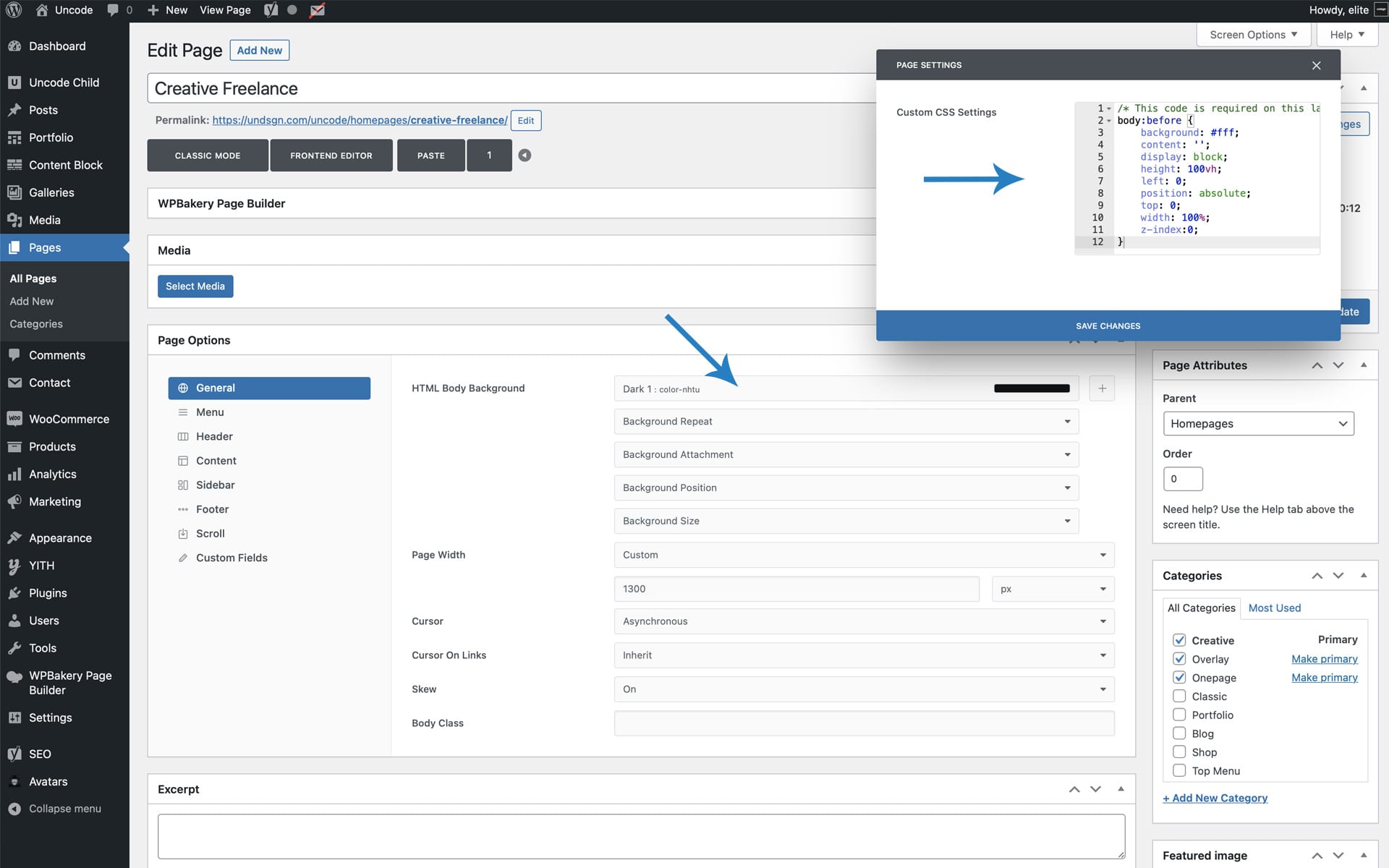
Task: Expand the Parent Homepages dropdown
Action: pyautogui.click(x=1258, y=424)
